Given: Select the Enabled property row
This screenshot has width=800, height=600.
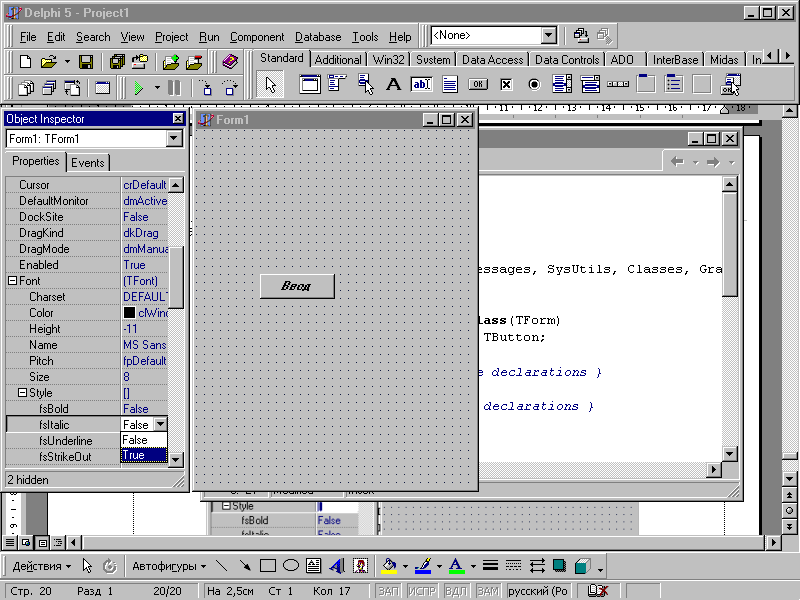Looking at the screenshot, I should [x=87, y=265].
